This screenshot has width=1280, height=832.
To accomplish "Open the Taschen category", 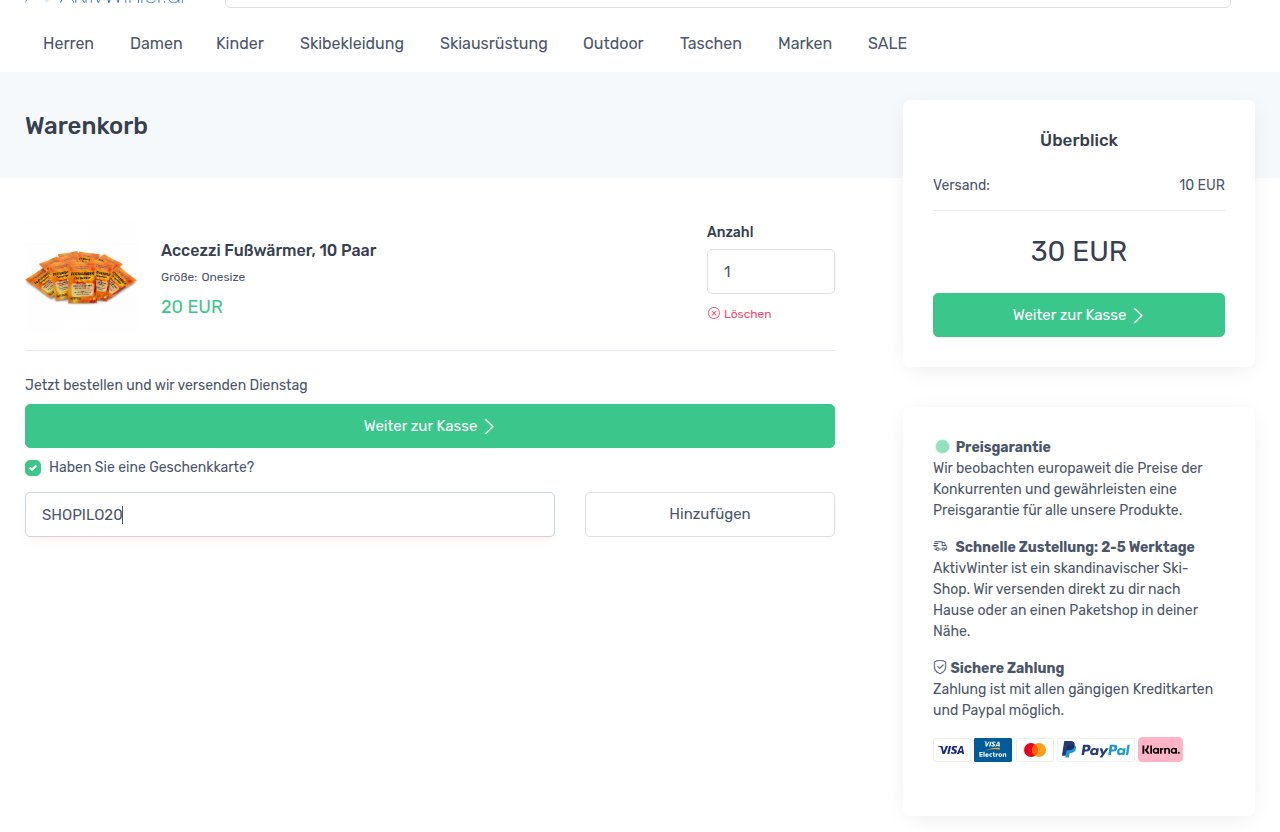I will point(711,43).
